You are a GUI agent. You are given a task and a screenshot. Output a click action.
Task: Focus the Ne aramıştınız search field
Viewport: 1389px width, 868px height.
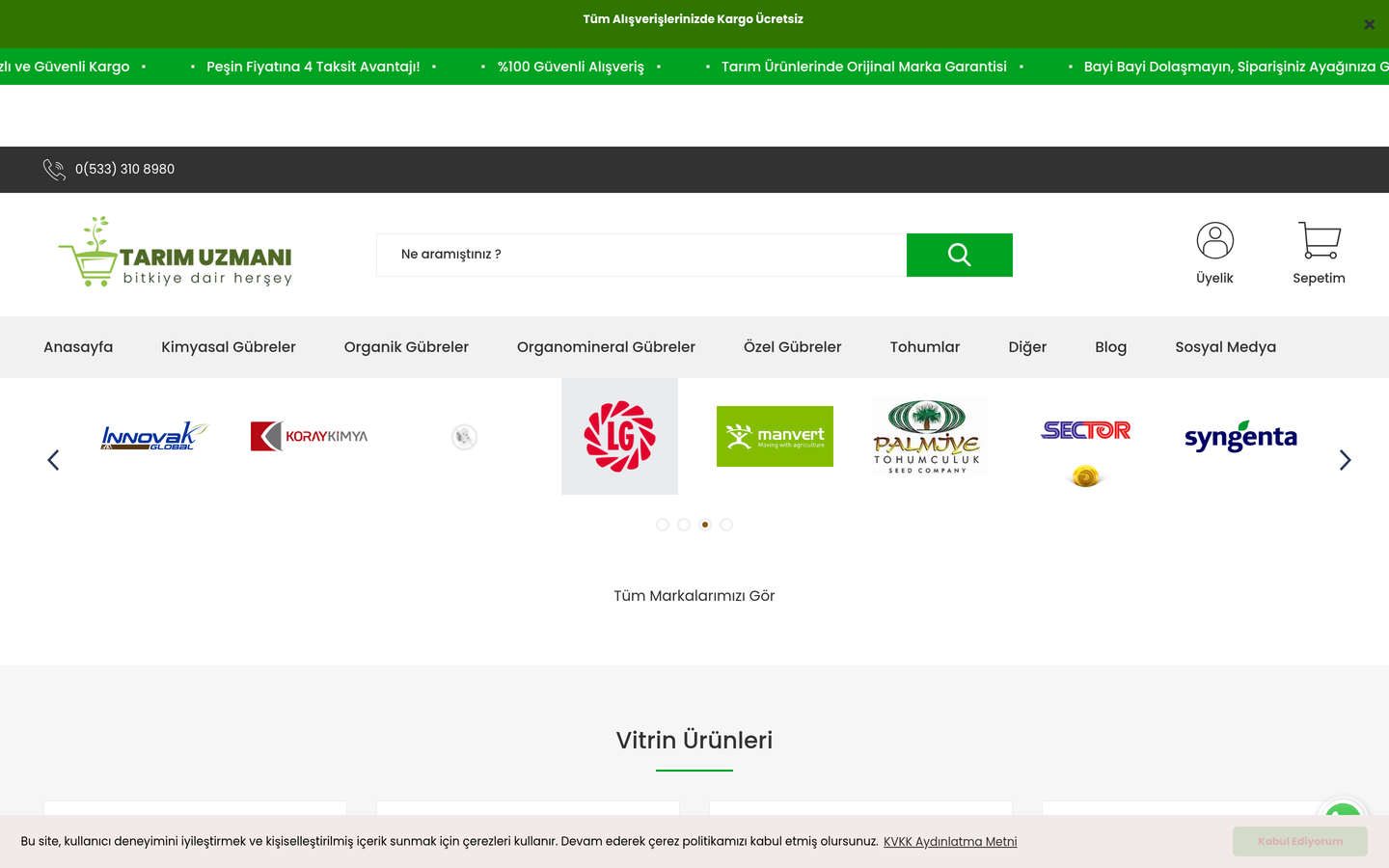(641, 255)
